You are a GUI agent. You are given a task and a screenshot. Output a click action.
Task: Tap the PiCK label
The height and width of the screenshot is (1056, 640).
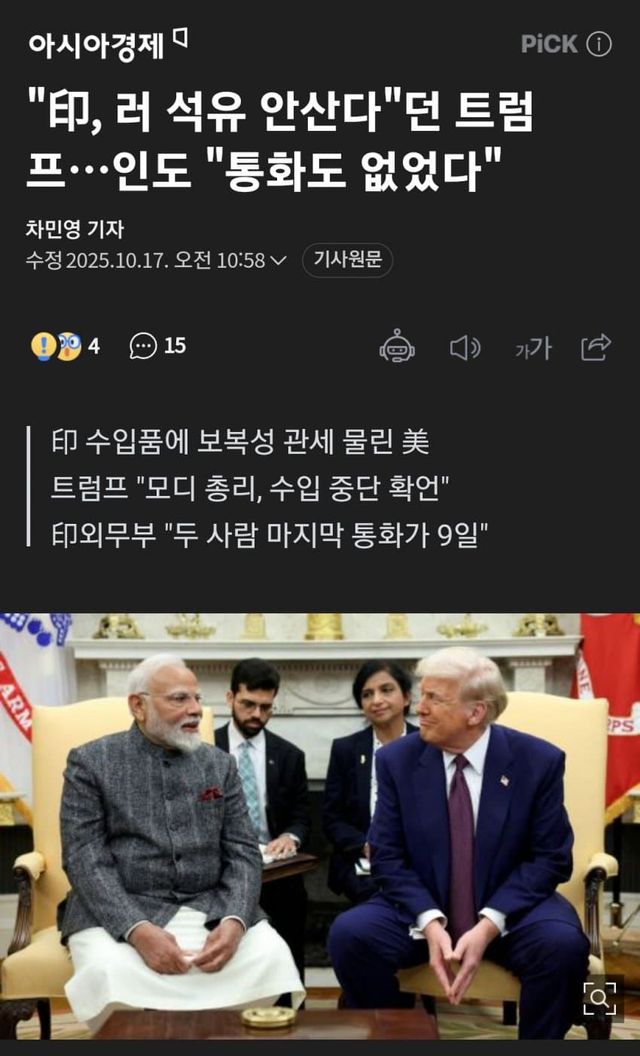pos(549,44)
